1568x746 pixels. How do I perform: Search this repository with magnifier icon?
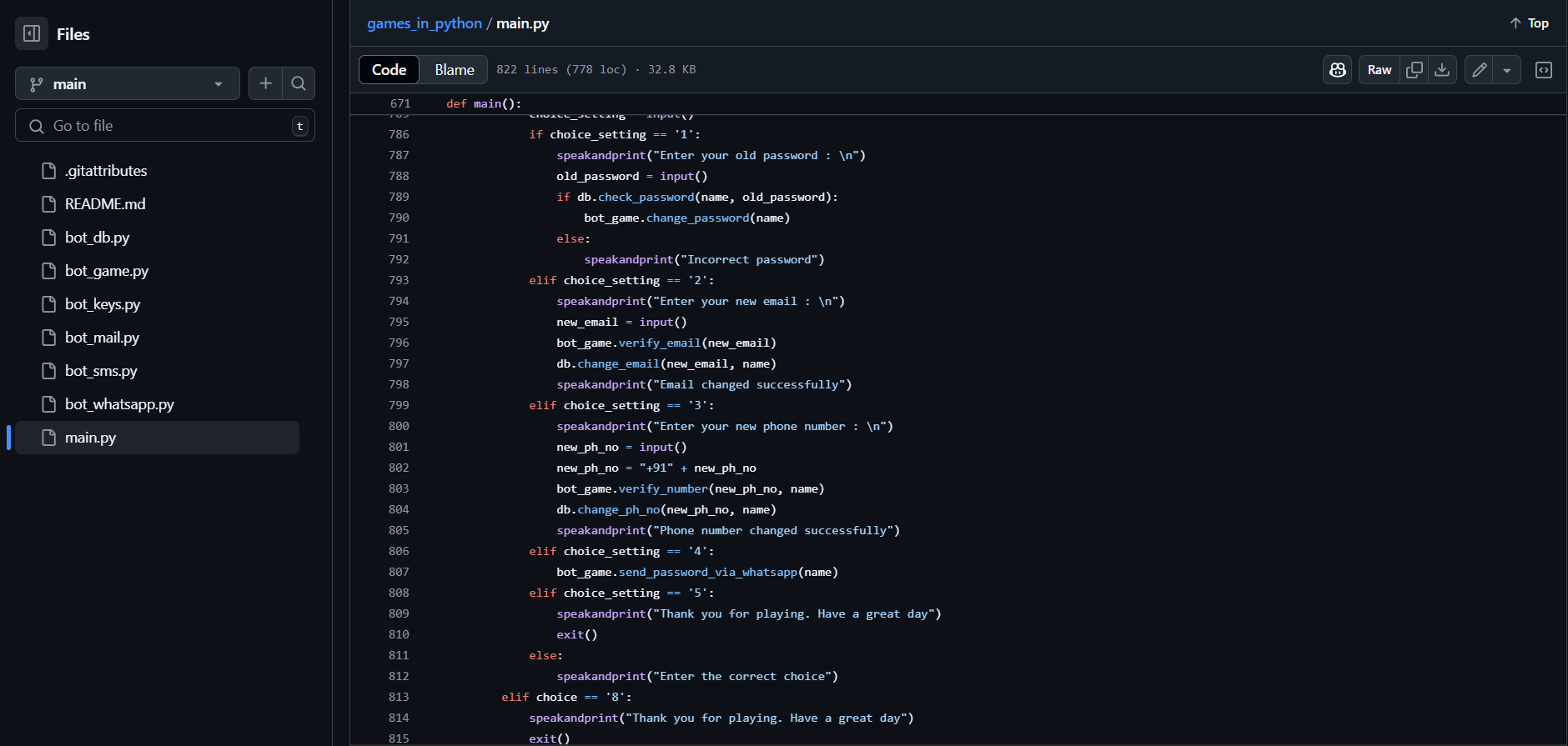299,83
